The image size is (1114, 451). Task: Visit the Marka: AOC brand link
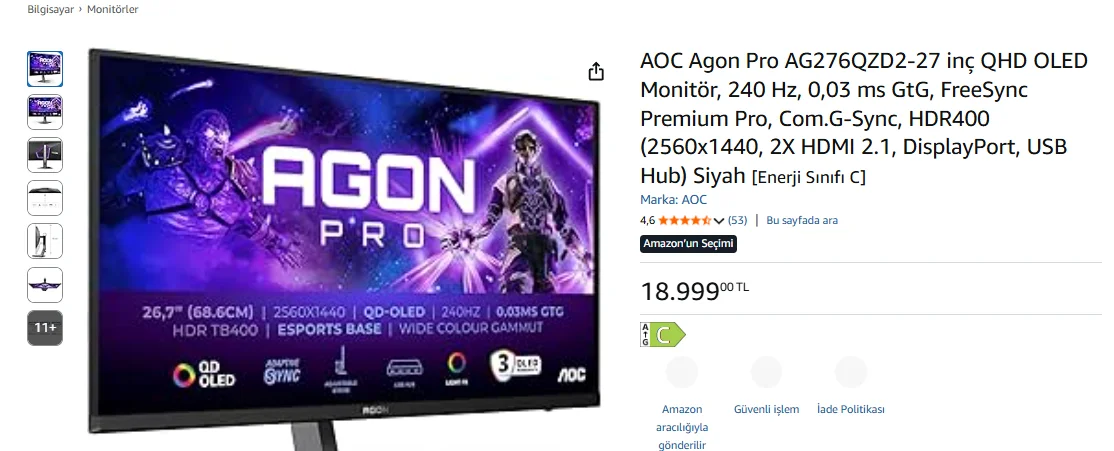click(x=674, y=200)
